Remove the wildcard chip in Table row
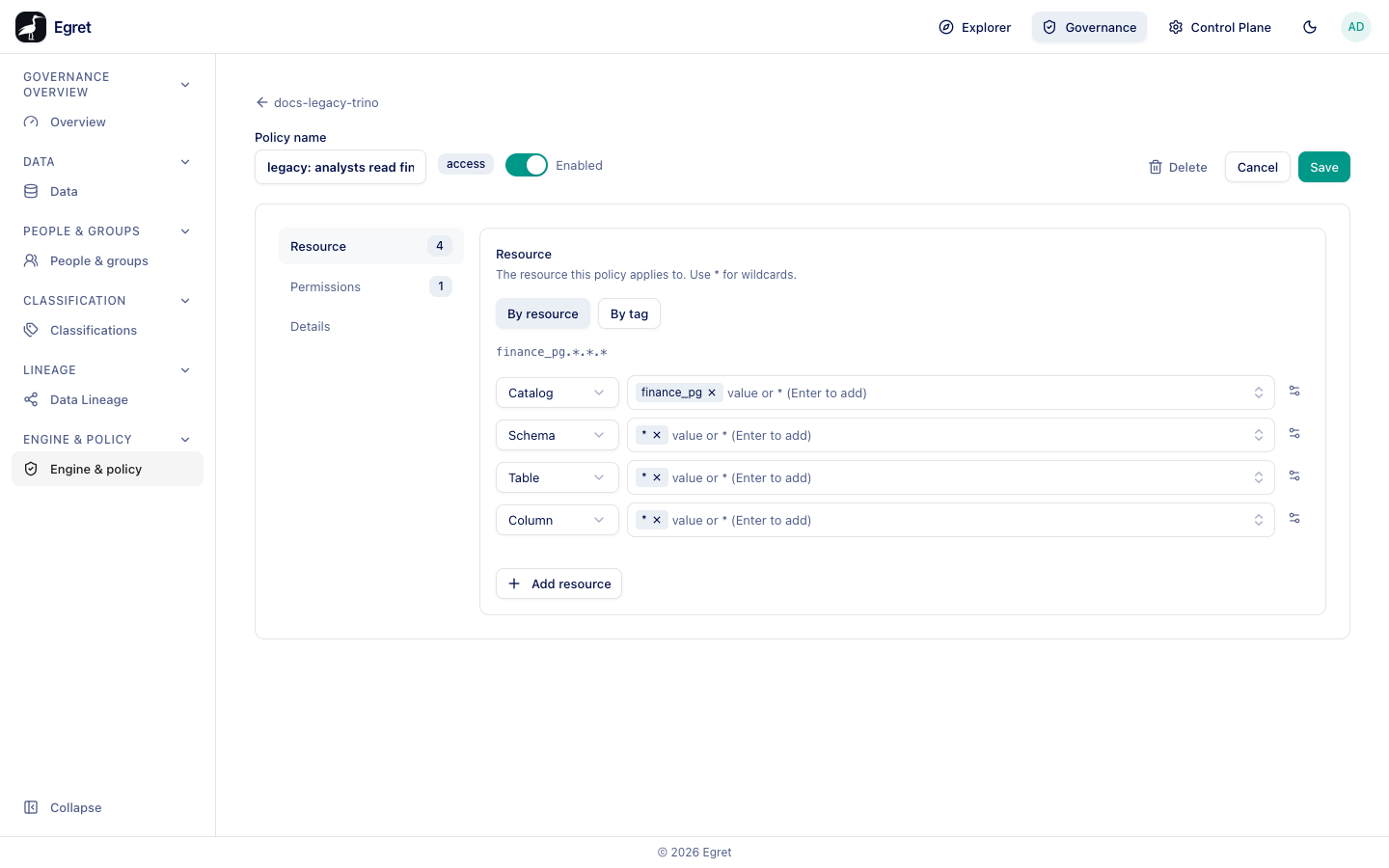 click(657, 477)
